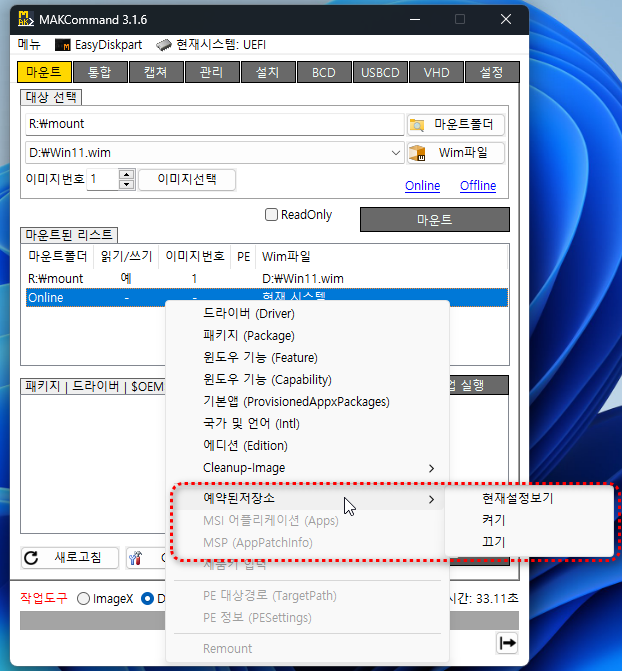Open the 메뉴 menu
The height and width of the screenshot is (671, 622).
(29, 45)
